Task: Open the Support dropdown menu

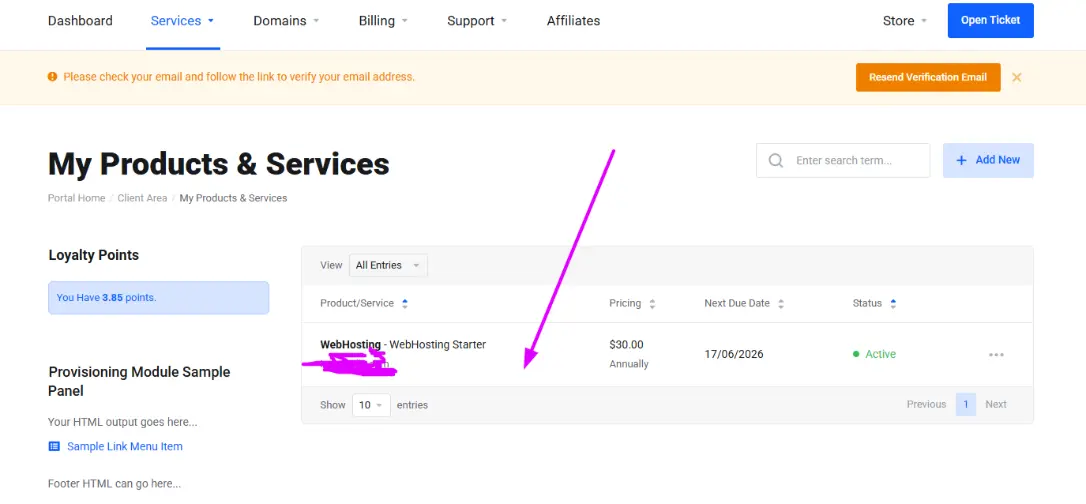Action: 477,21
